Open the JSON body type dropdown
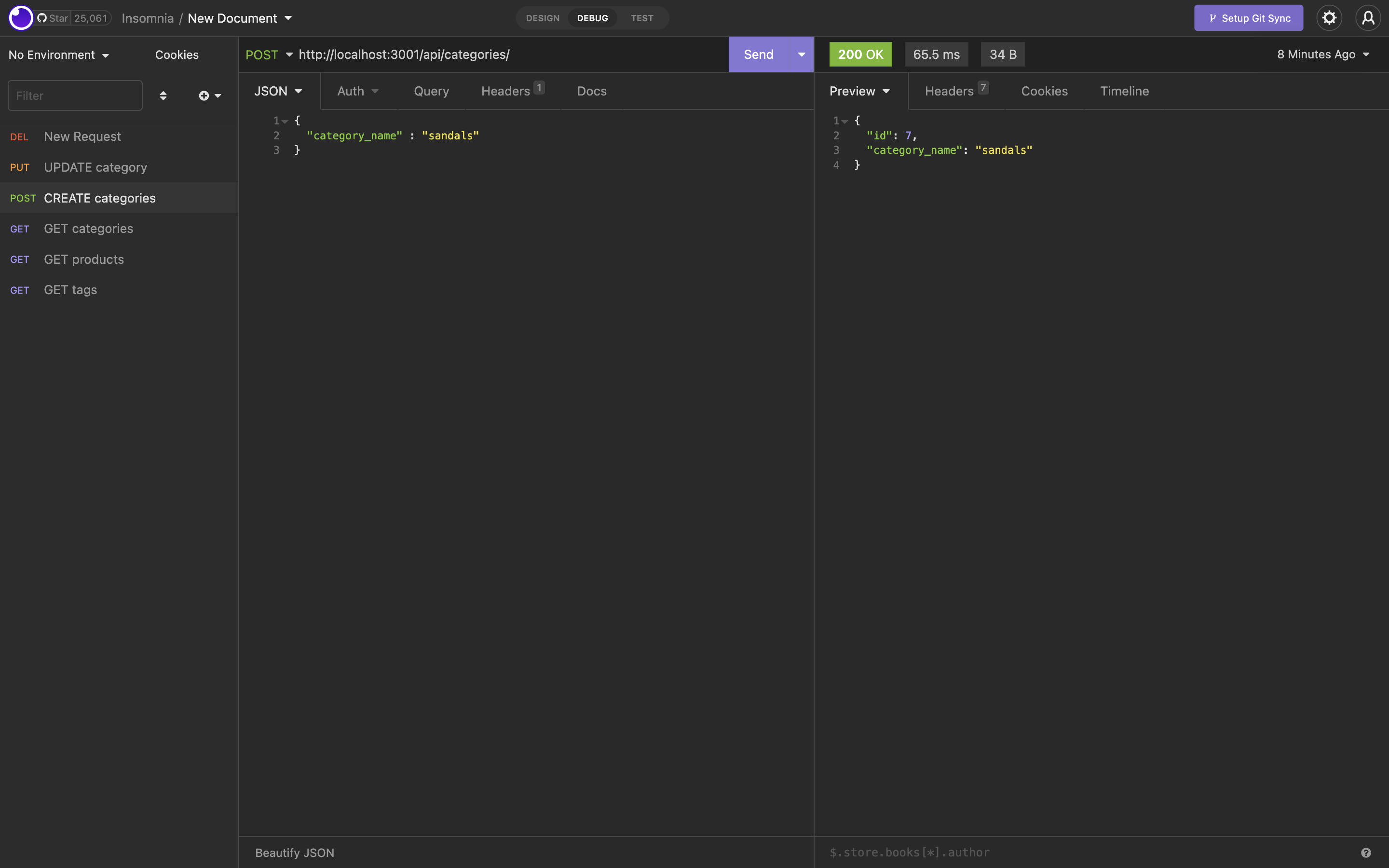Viewport: 1389px width, 868px height. point(278,91)
